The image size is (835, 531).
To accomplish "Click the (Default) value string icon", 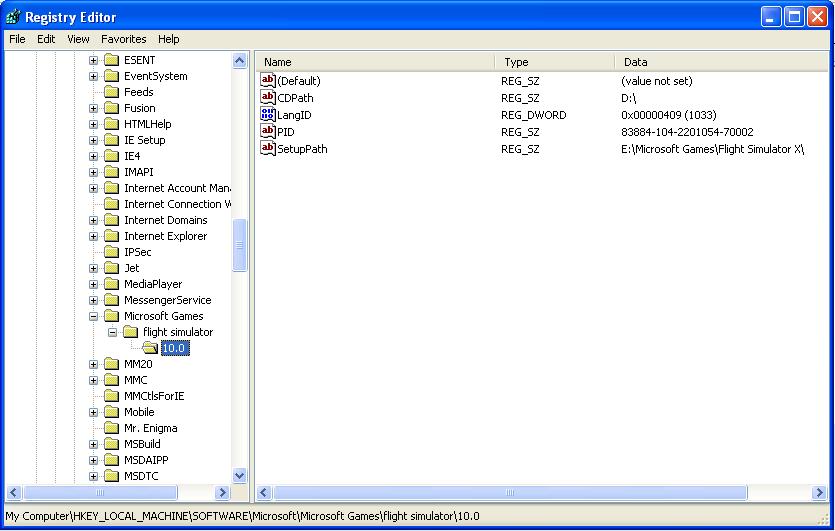I will click(x=267, y=81).
